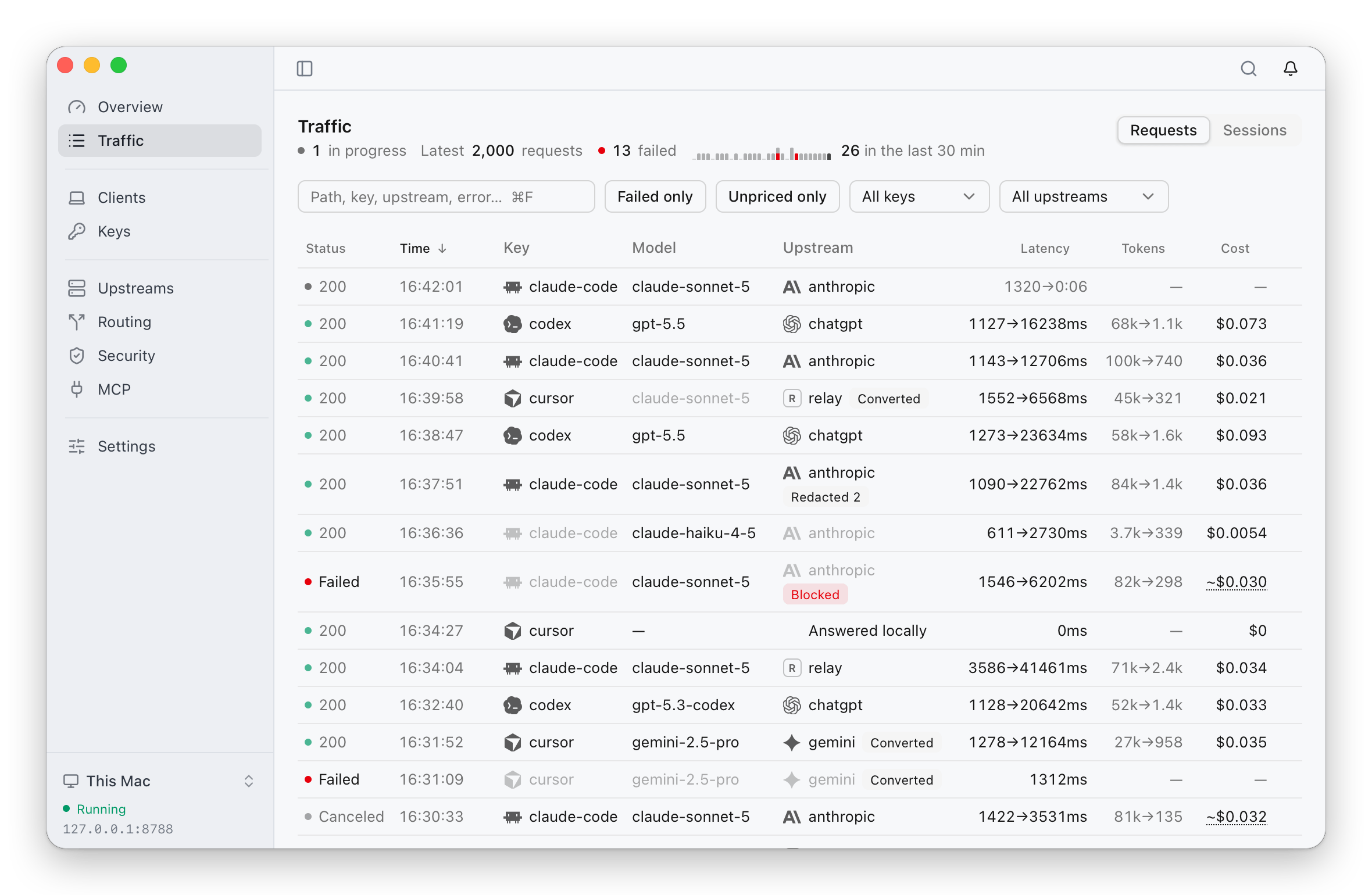The height and width of the screenshot is (895, 1372).
Task: Open search with the magnifier icon
Action: point(1248,69)
